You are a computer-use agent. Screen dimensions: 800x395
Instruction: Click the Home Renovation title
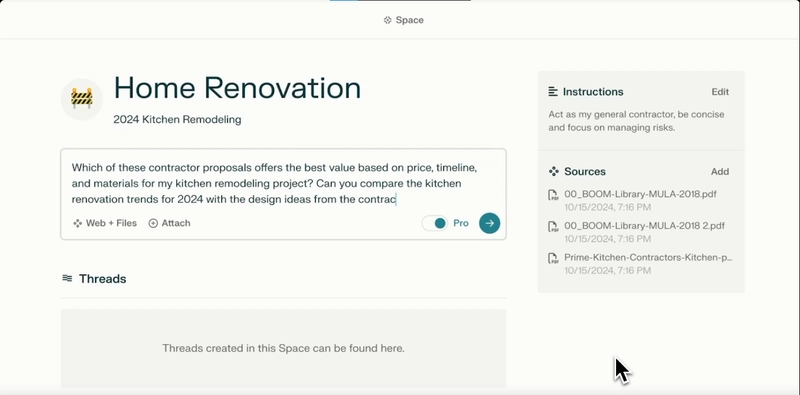pyautogui.click(x=237, y=88)
